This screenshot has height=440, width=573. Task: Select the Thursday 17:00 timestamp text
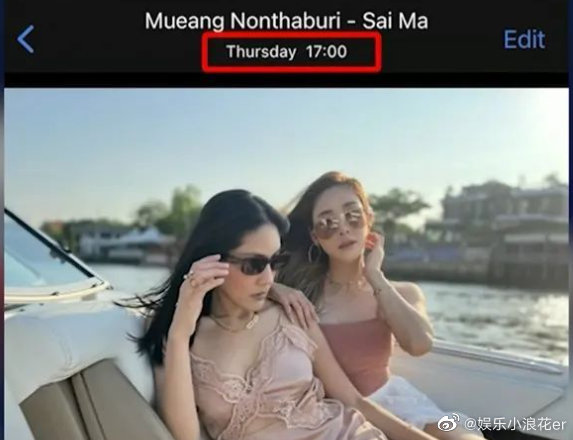[286, 52]
